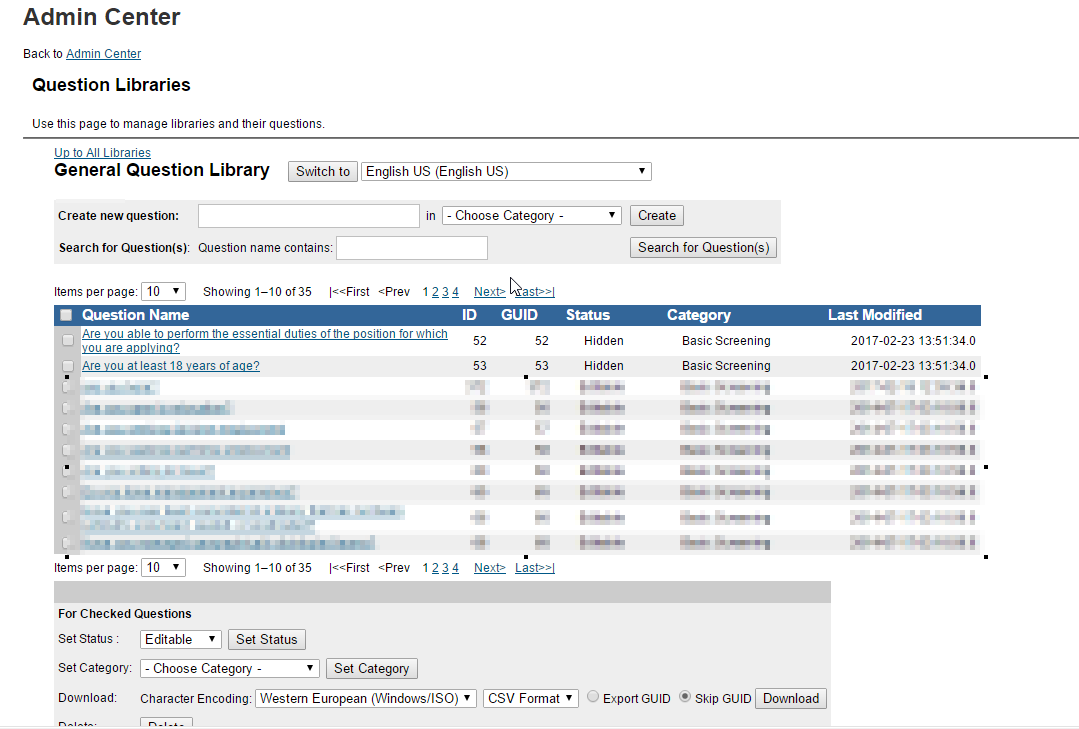Go to page 4 in bottom pagination
This screenshot has width=1079, height=729.
pyautogui.click(x=455, y=568)
